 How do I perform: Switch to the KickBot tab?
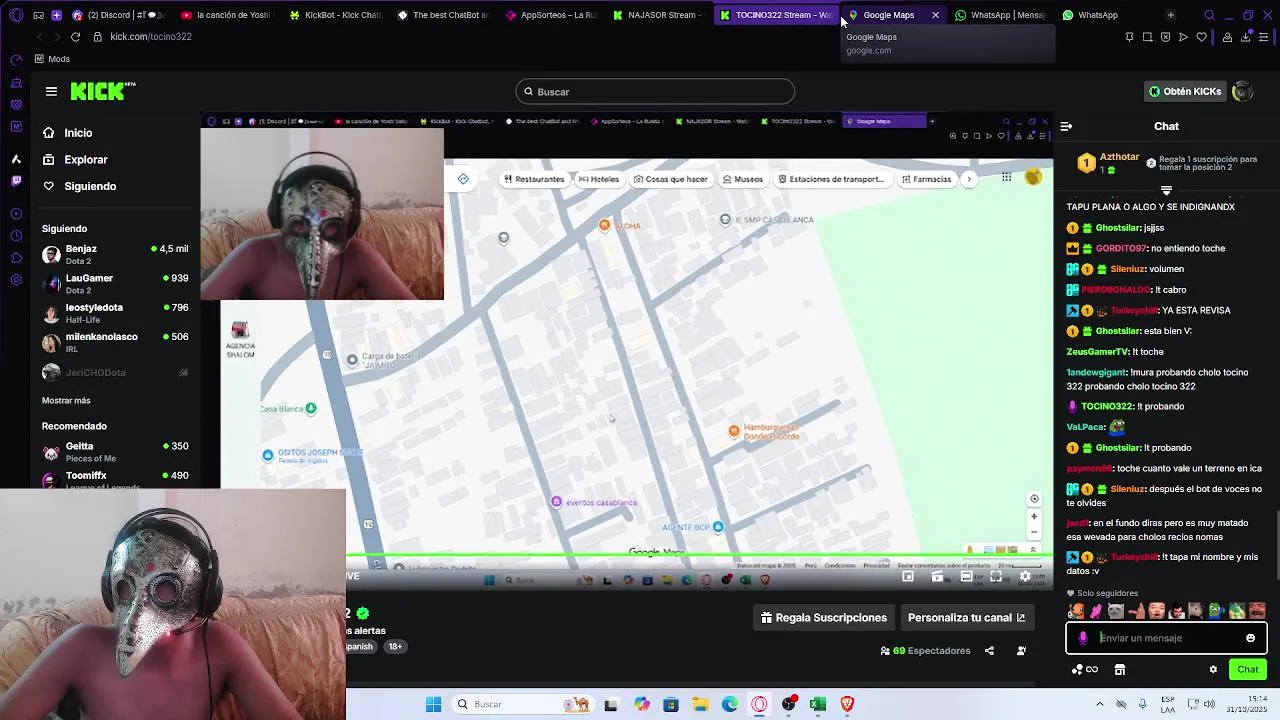click(334, 15)
